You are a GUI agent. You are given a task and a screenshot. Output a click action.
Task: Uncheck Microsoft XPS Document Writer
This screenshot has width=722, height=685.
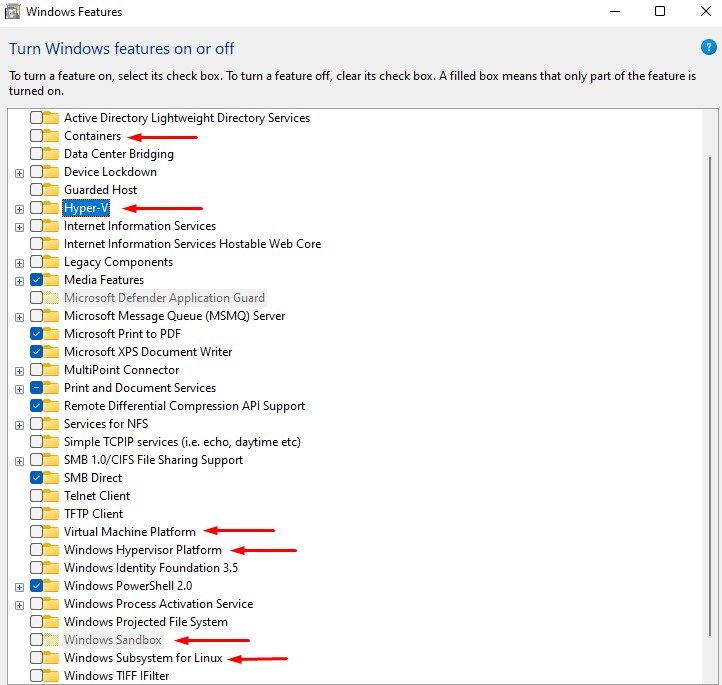tap(36, 351)
